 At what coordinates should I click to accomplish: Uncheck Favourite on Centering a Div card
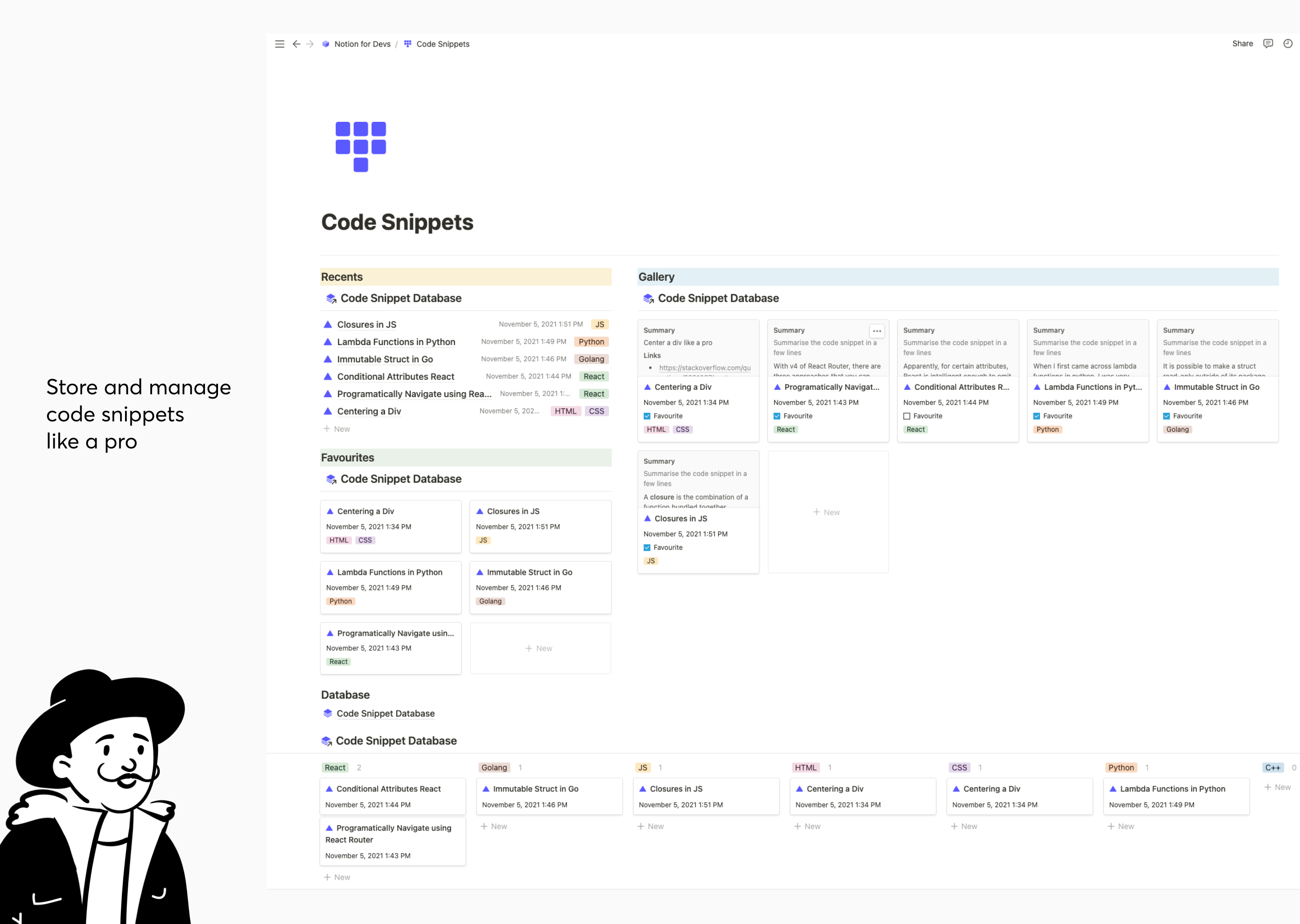(x=647, y=416)
